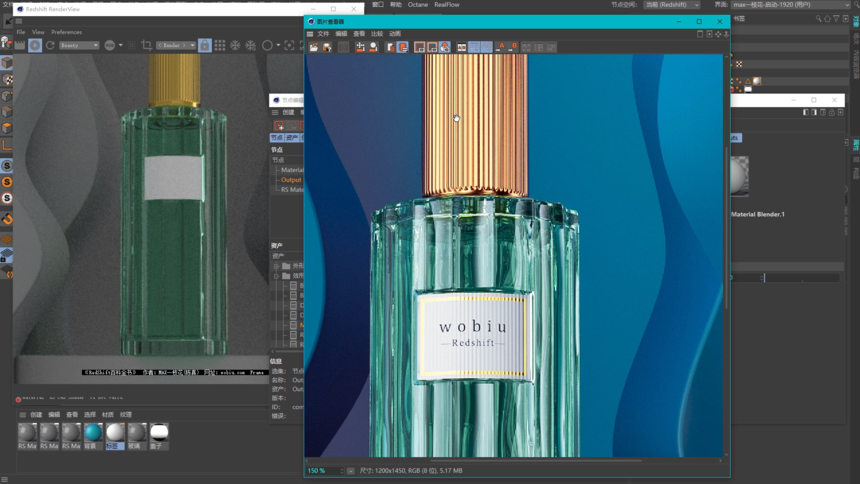Switch to 节点 tab in node editor
Viewport: 860px width, 484px height.
277,137
